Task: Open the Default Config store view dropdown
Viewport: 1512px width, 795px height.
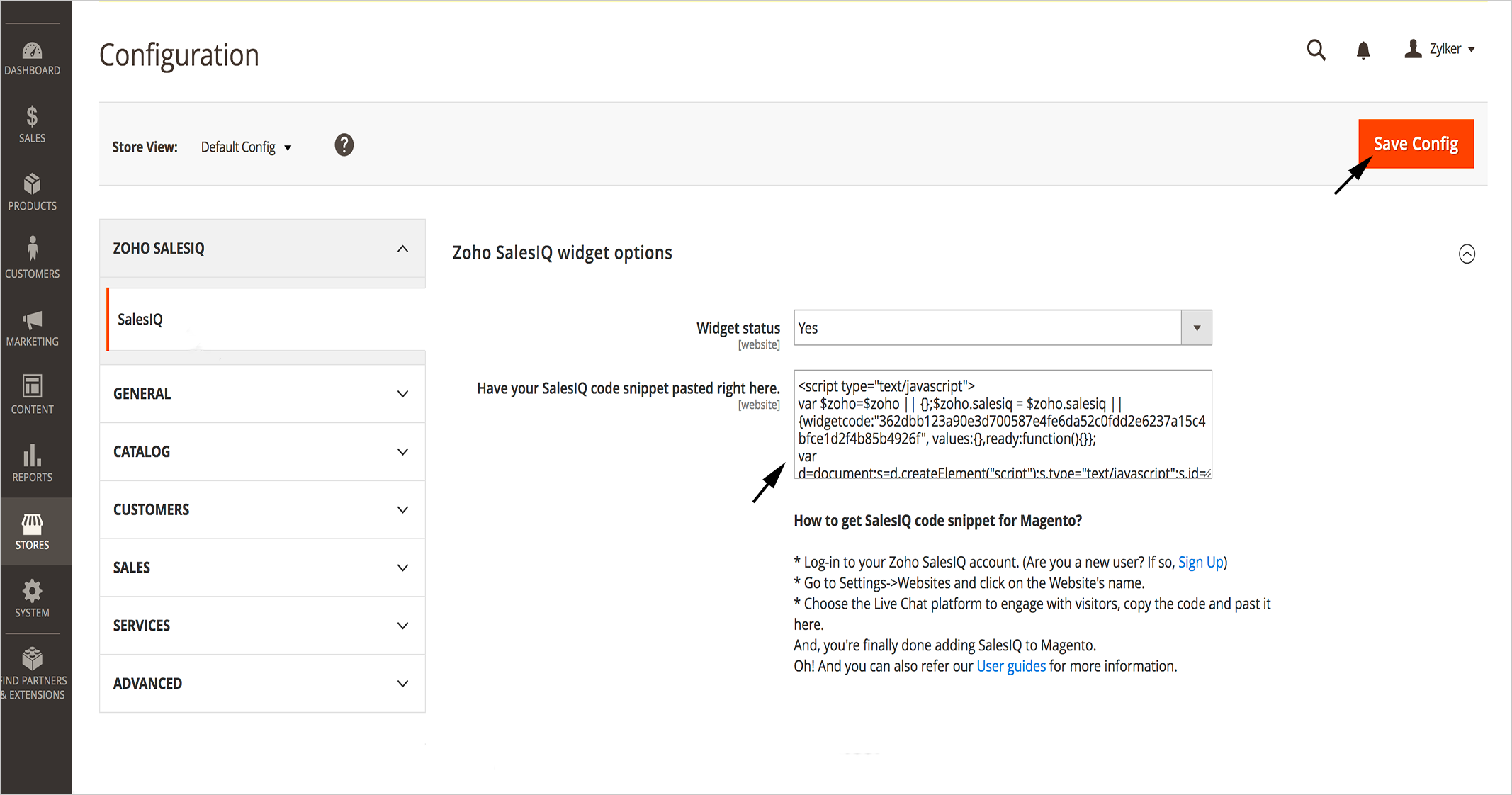Action: coord(246,147)
